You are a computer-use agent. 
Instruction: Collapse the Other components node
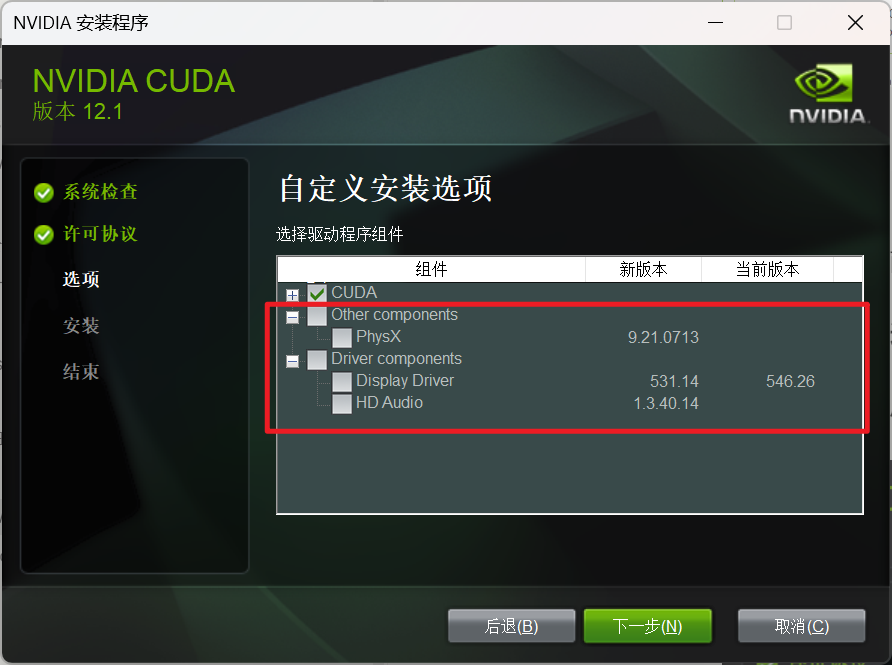pos(292,317)
